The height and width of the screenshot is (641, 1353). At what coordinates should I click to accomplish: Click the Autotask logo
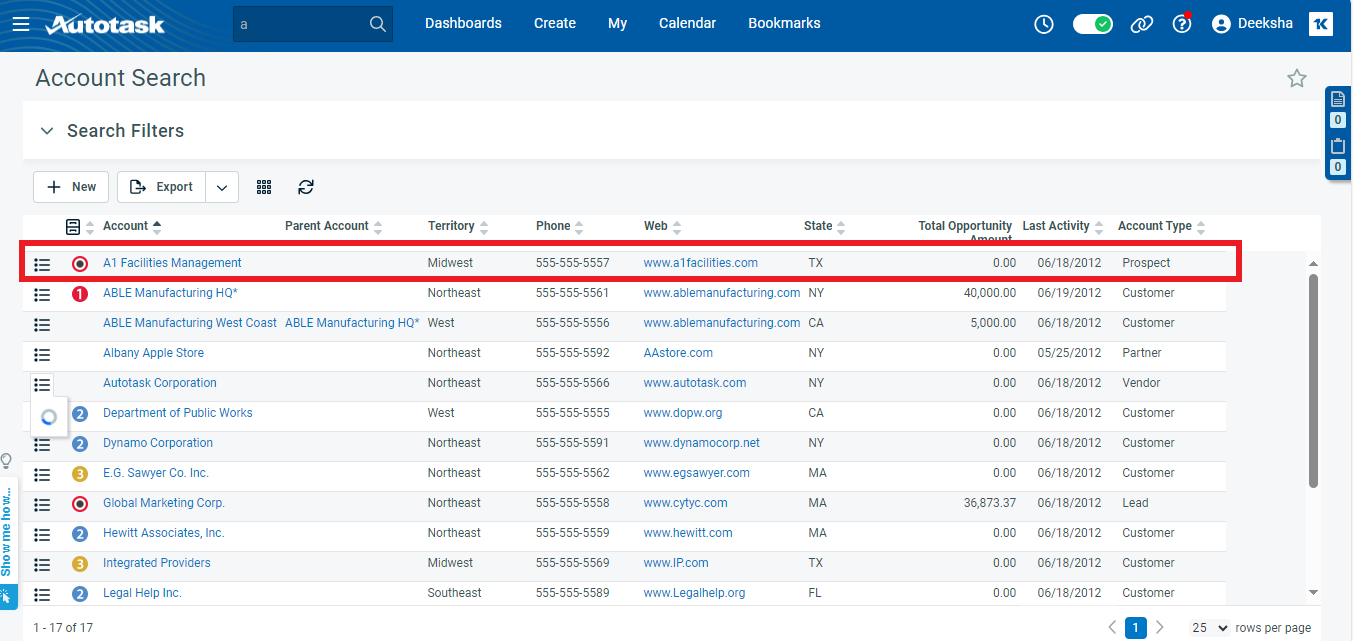(104, 24)
